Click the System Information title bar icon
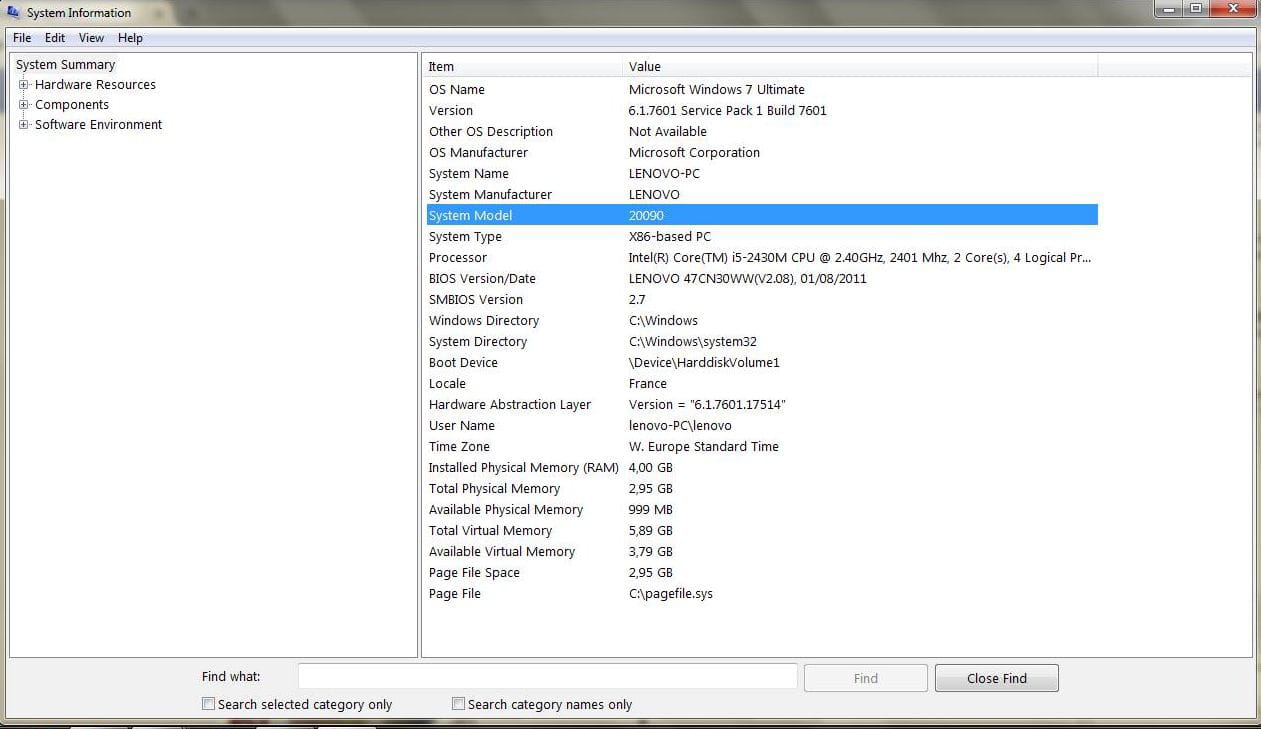 click(x=14, y=13)
